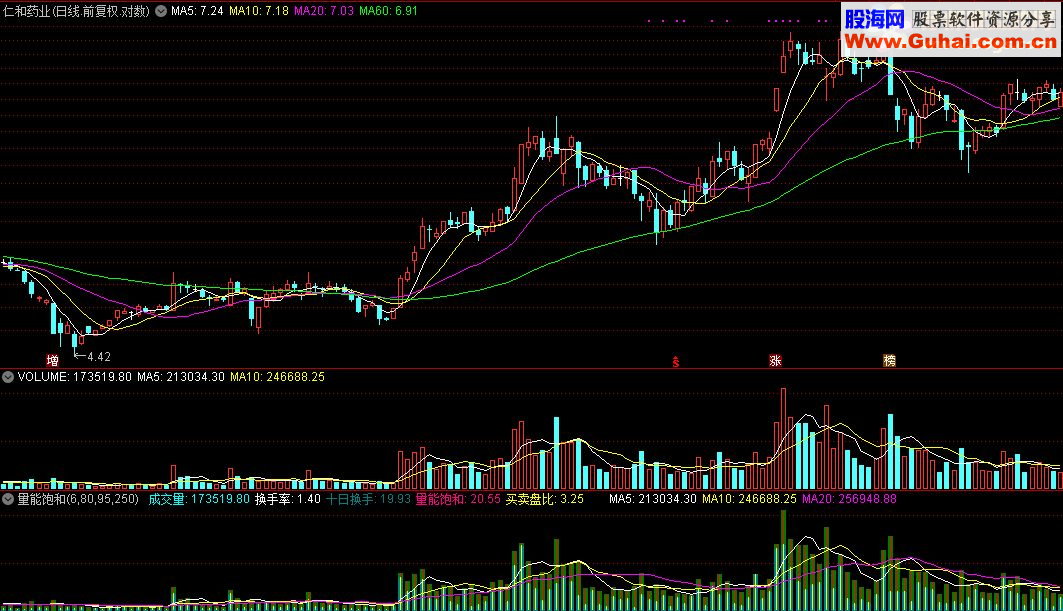Click the 4.42 lowest price label
This screenshot has height=611, width=1063.
click(99, 357)
